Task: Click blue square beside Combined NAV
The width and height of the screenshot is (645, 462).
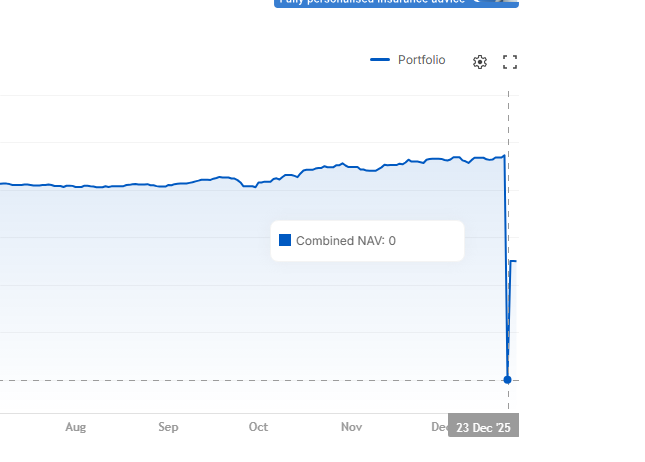Action: 285,240
